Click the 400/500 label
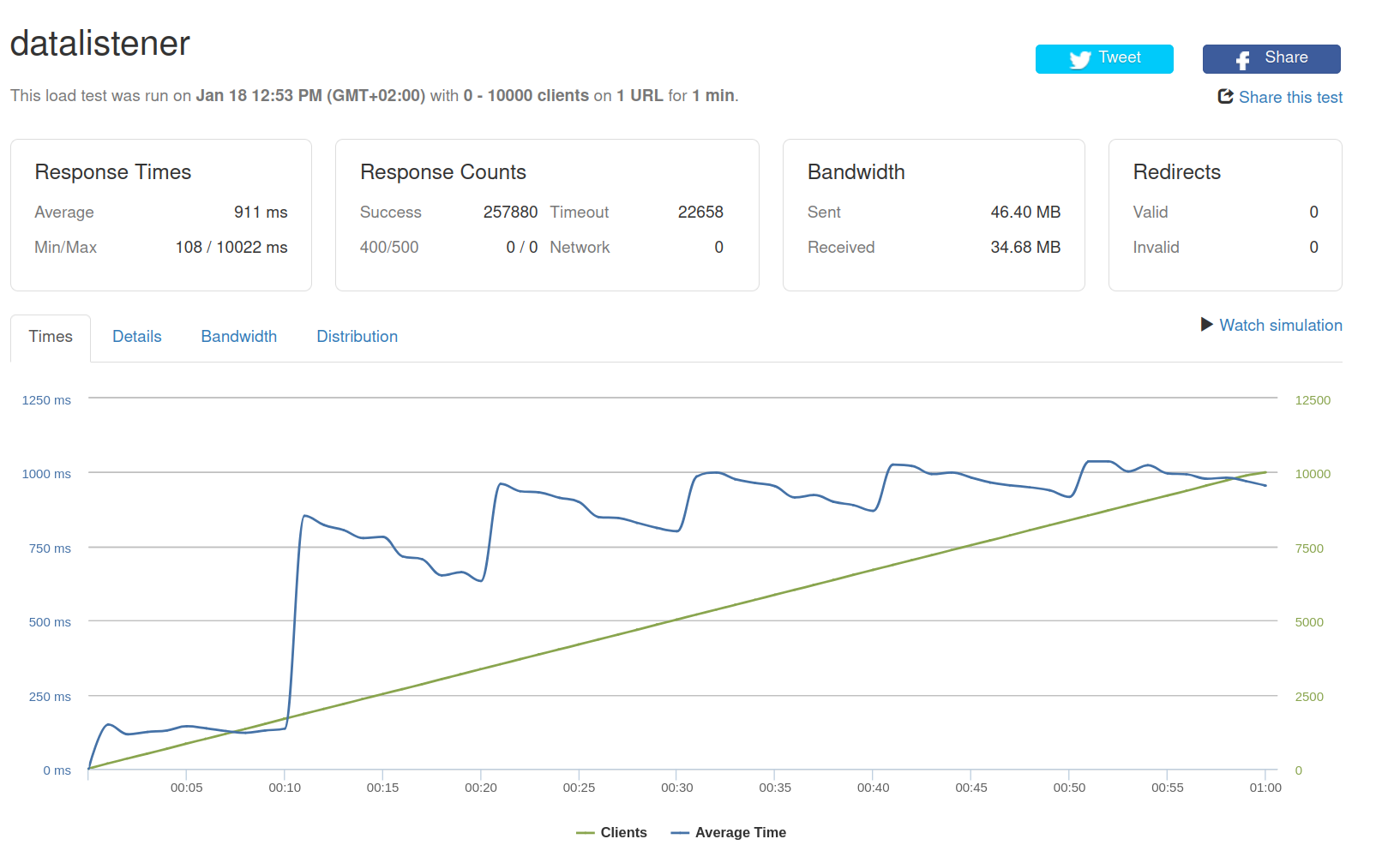This screenshot has width=1400, height=857. pos(389,248)
